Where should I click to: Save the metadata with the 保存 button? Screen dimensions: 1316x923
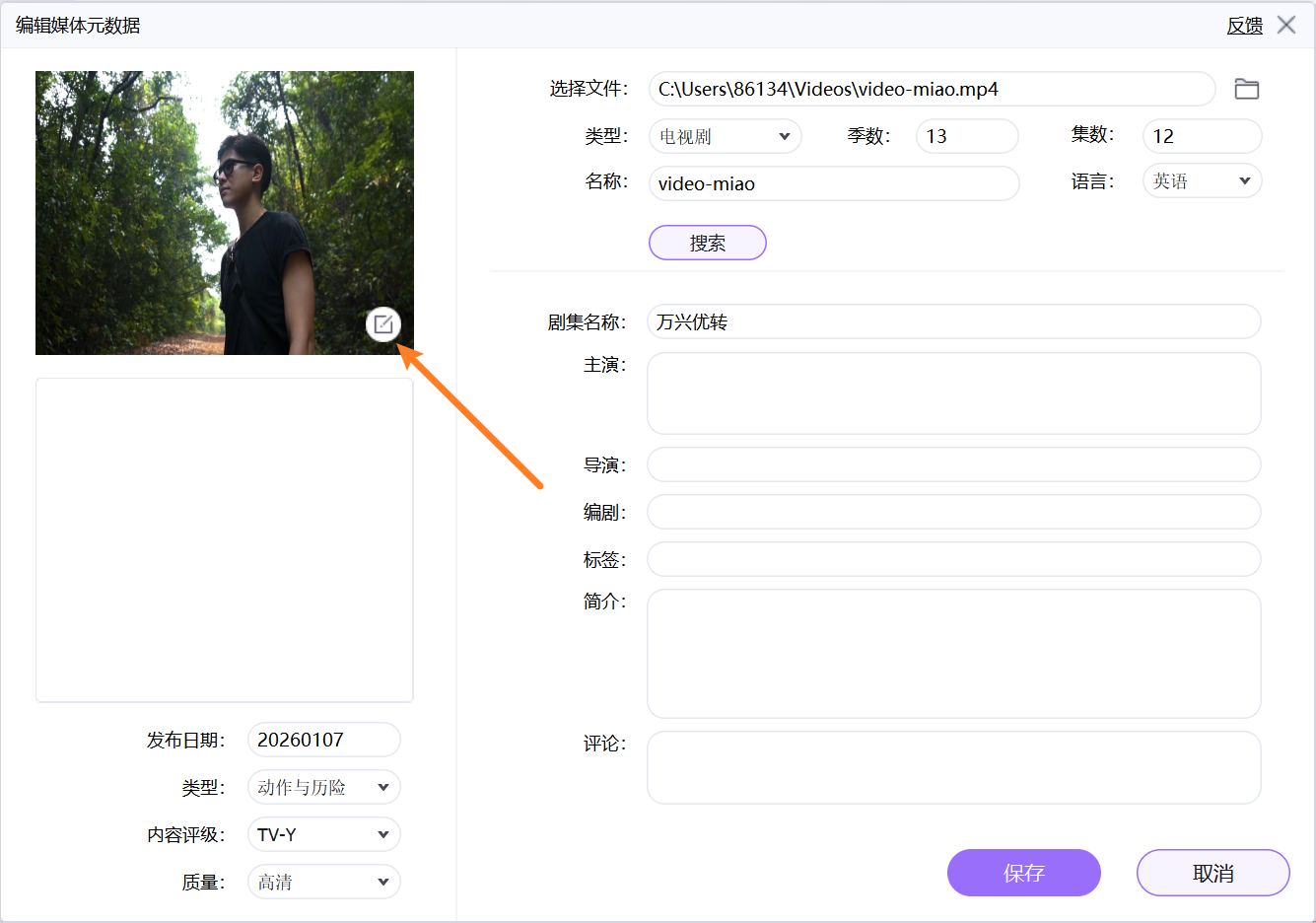(x=1023, y=873)
